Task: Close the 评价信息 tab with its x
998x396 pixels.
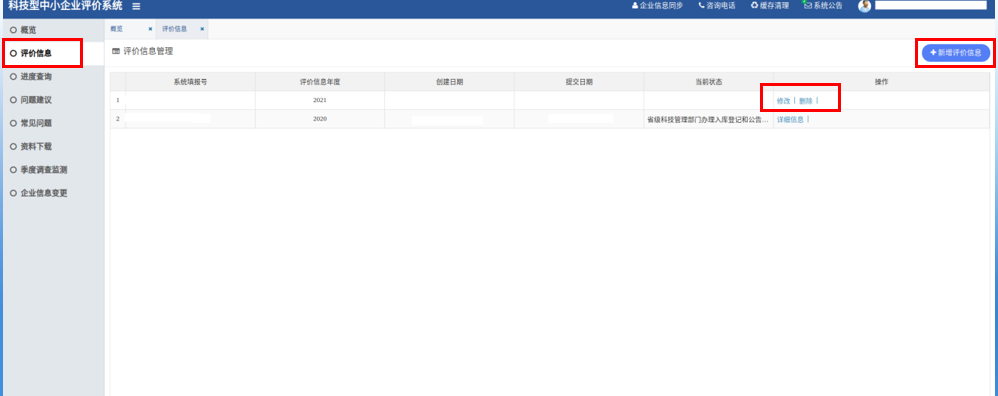Action: 202,29
